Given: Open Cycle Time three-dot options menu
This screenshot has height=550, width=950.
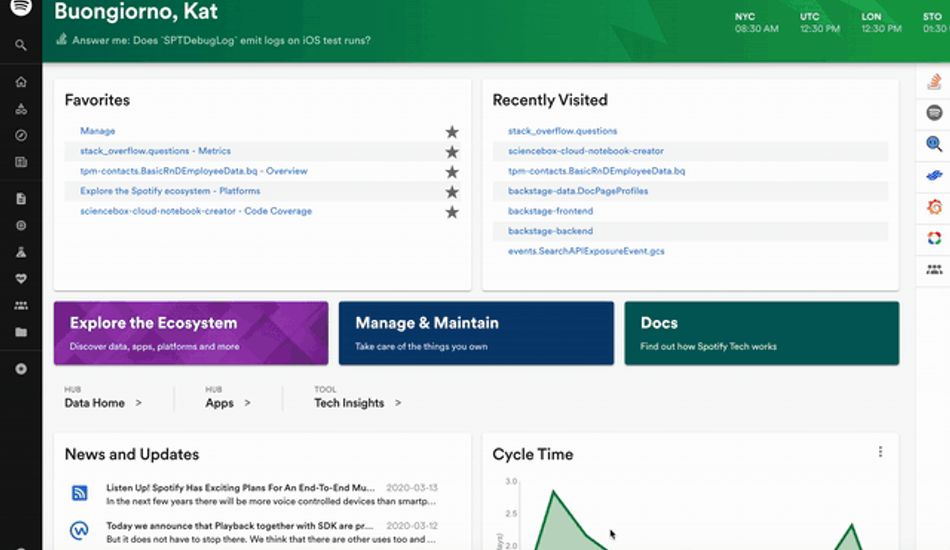Looking at the screenshot, I should [x=880, y=452].
